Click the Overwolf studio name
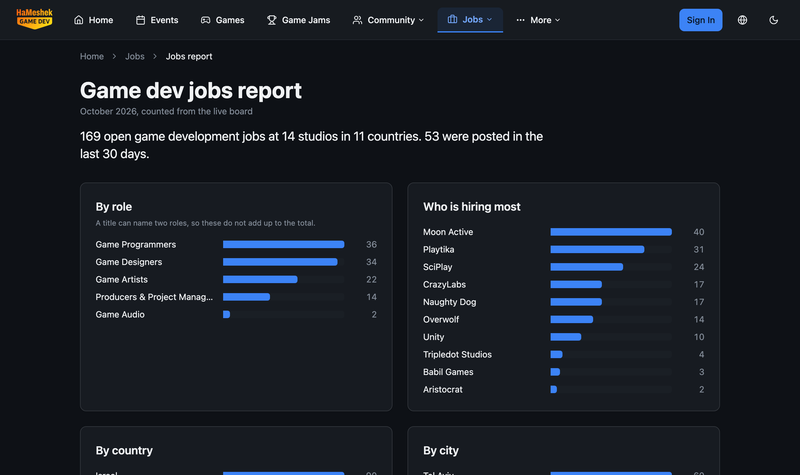Viewport: 800px width, 475px height. 441,319
